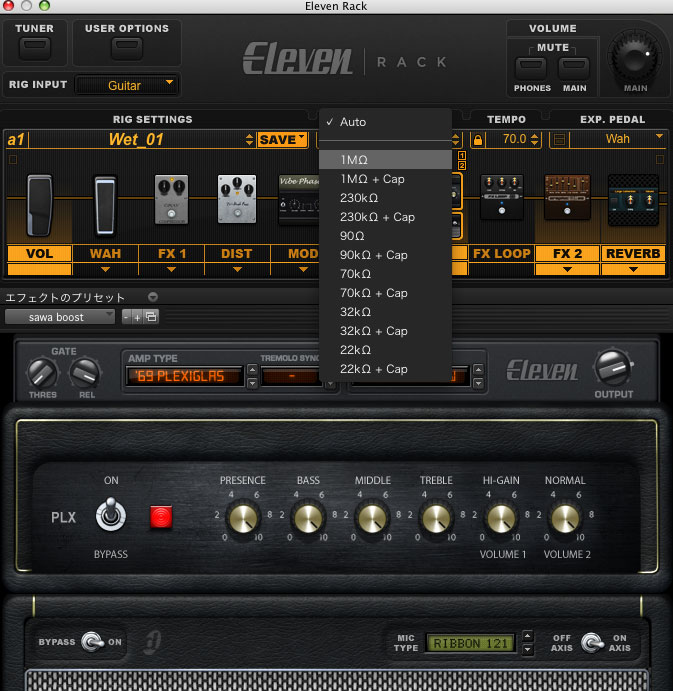Step mic type up arrow

tap(528, 636)
